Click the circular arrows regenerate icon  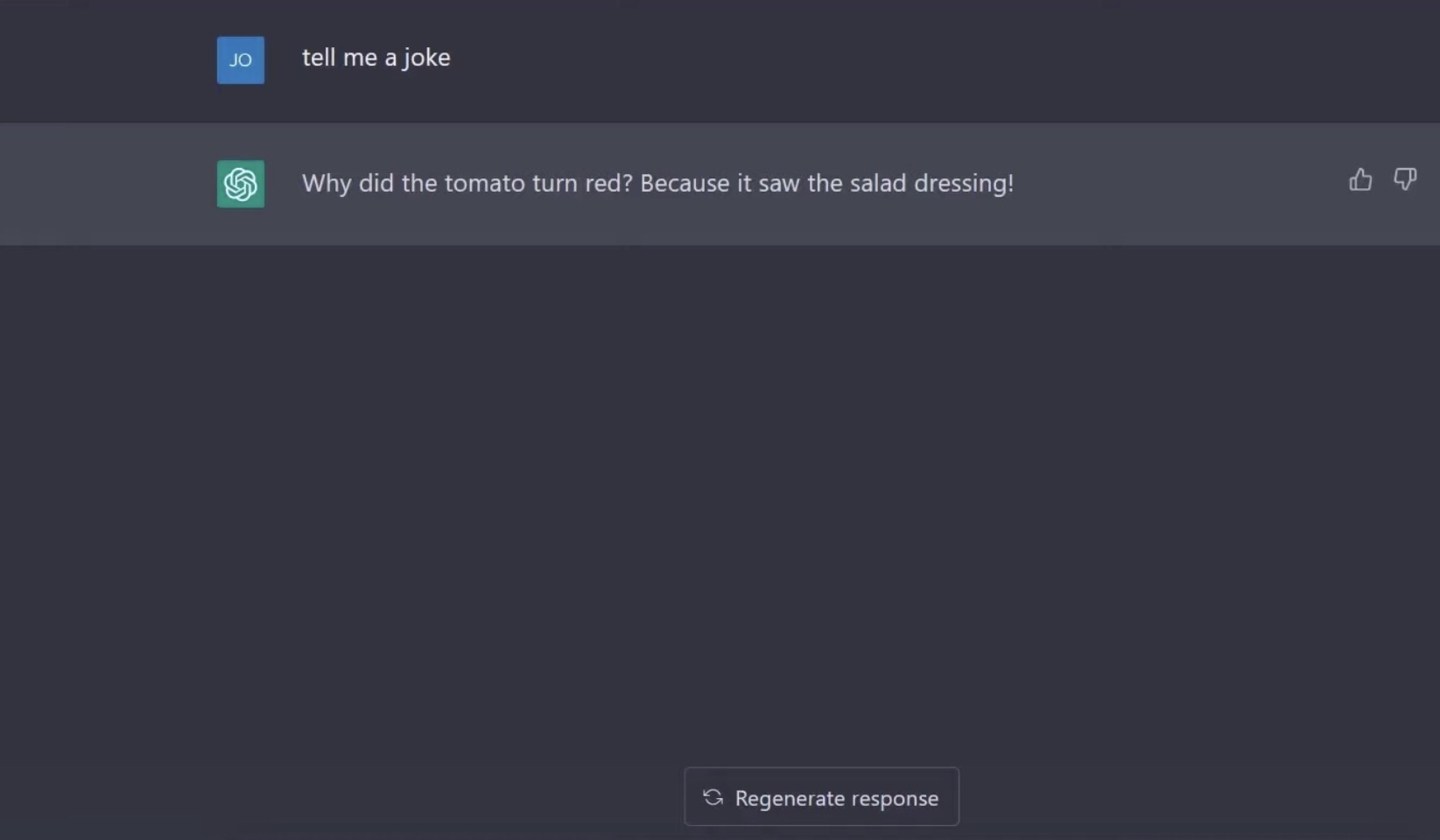(x=713, y=797)
